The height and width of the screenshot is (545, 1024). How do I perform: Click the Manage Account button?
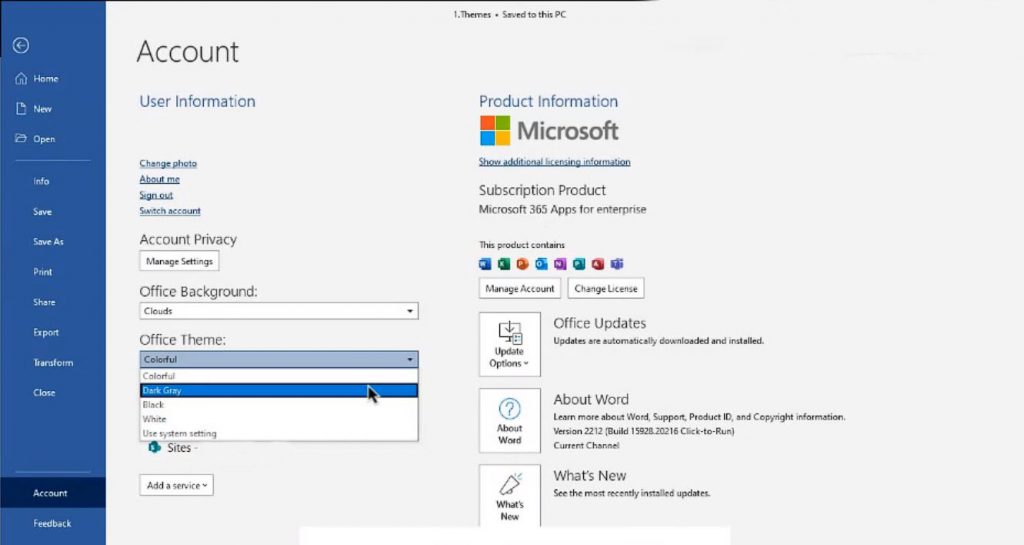pyautogui.click(x=520, y=288)
